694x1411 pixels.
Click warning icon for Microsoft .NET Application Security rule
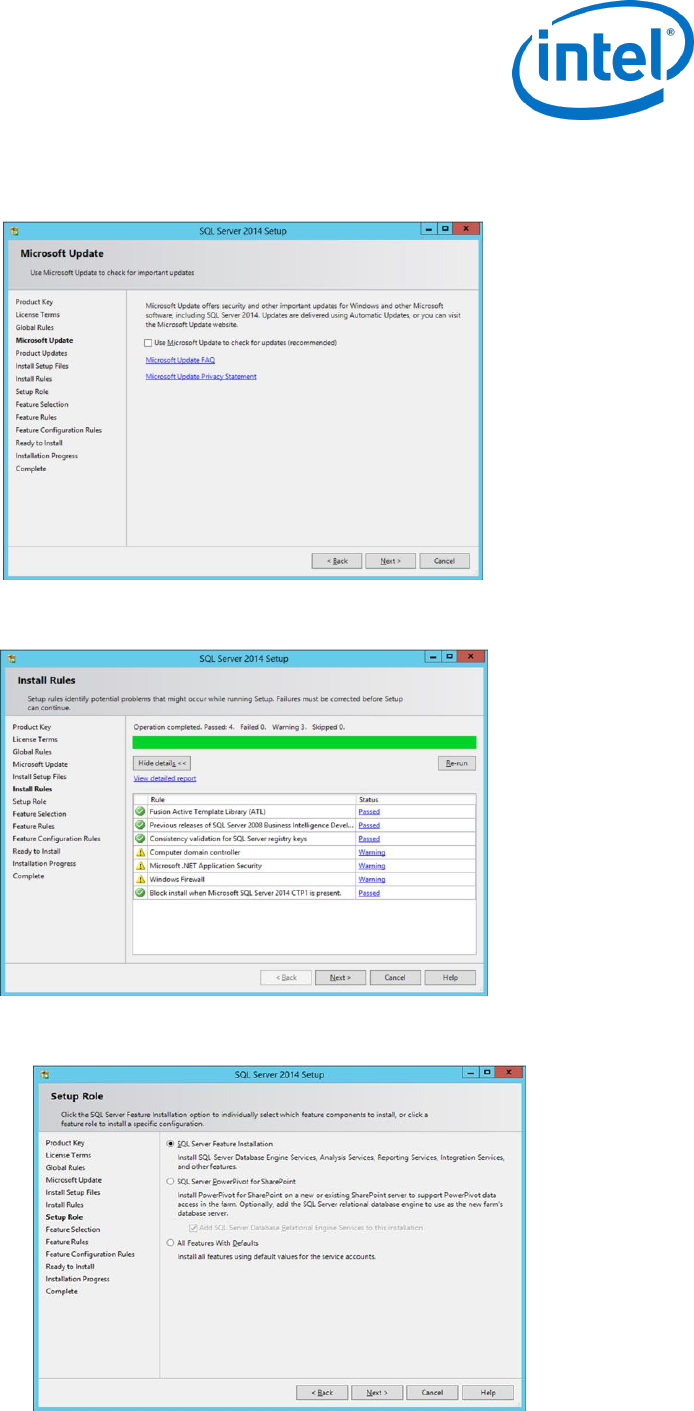click(x=140, y=865)
